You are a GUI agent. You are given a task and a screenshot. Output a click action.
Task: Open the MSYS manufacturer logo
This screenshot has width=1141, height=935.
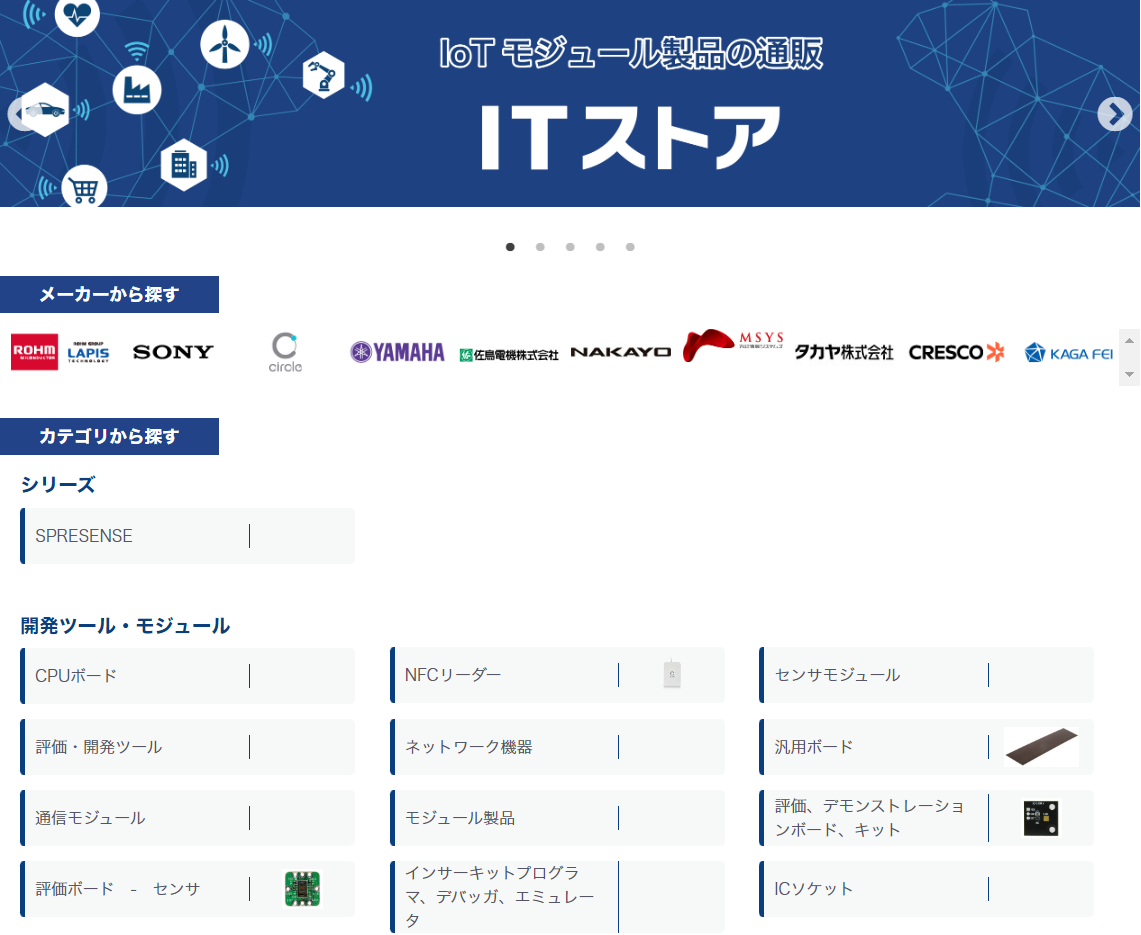pos(733,345)
